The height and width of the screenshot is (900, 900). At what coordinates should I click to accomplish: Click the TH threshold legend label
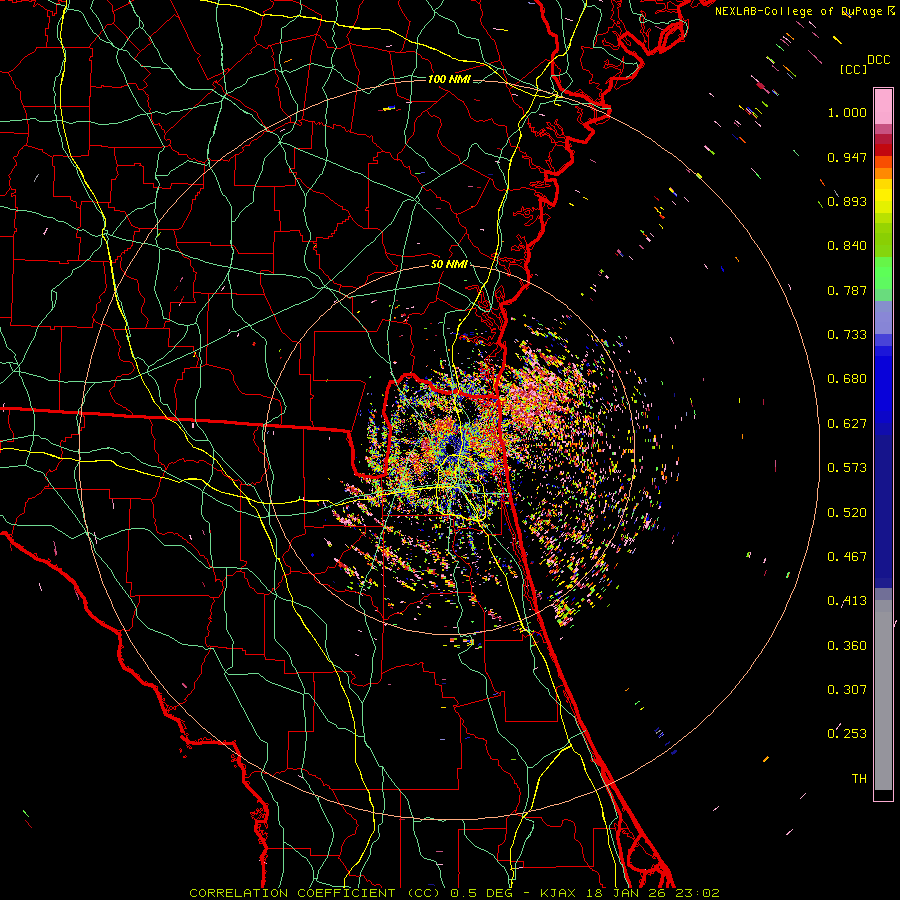click(859, 779)
